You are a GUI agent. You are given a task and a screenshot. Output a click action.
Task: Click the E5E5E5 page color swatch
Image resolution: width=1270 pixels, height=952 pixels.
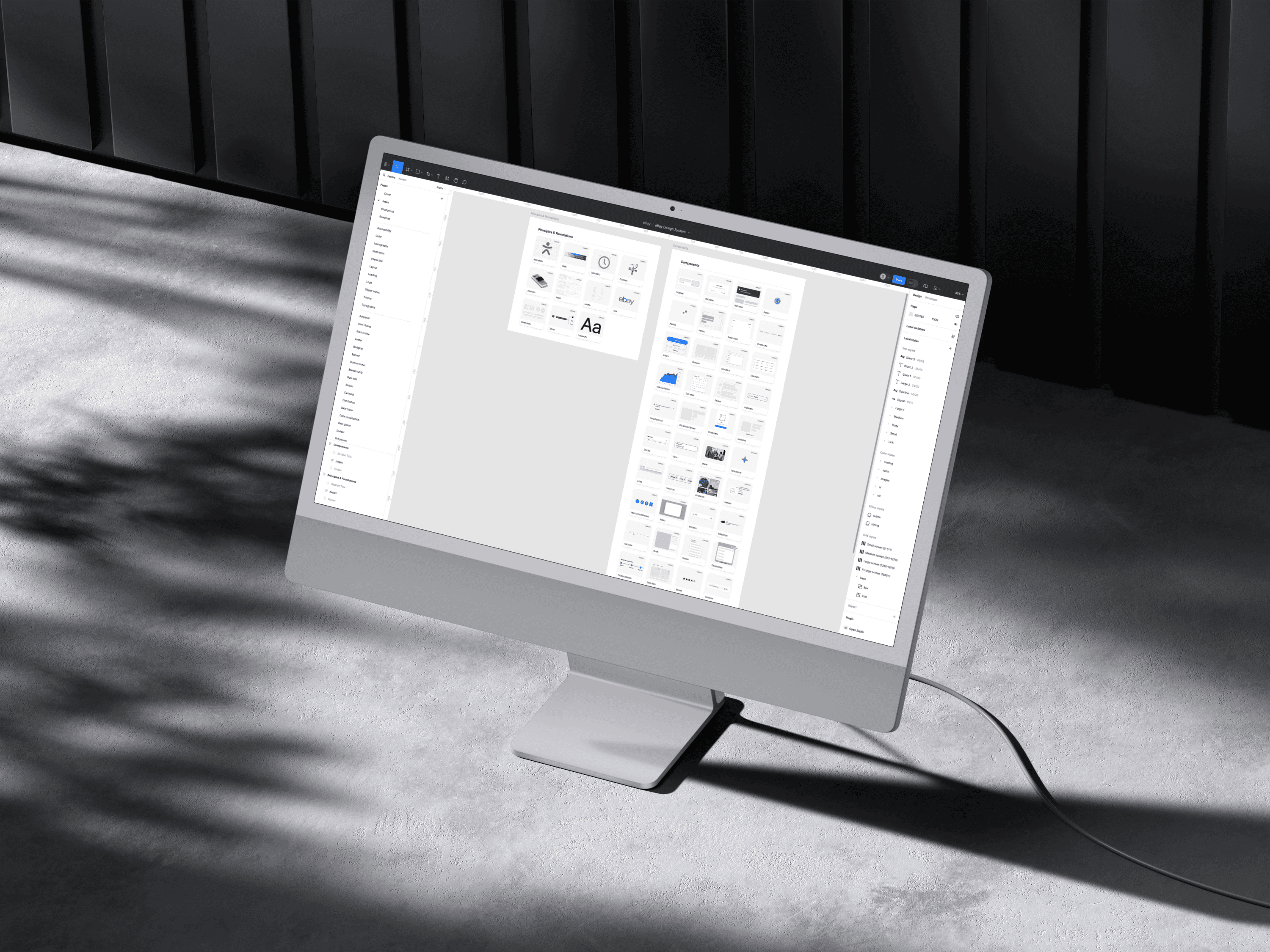click(x=911, y=314)
